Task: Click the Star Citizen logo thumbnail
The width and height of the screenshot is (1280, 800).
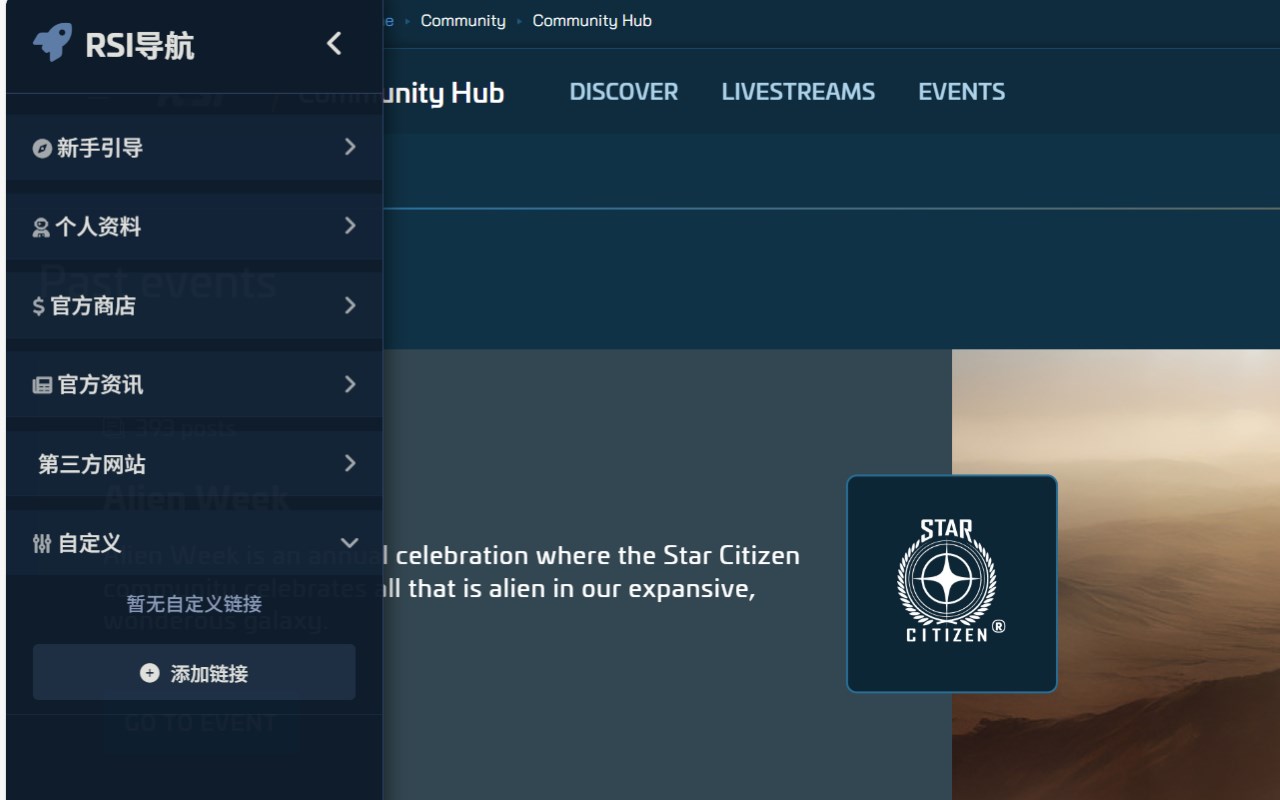Action: pos(952,584)
